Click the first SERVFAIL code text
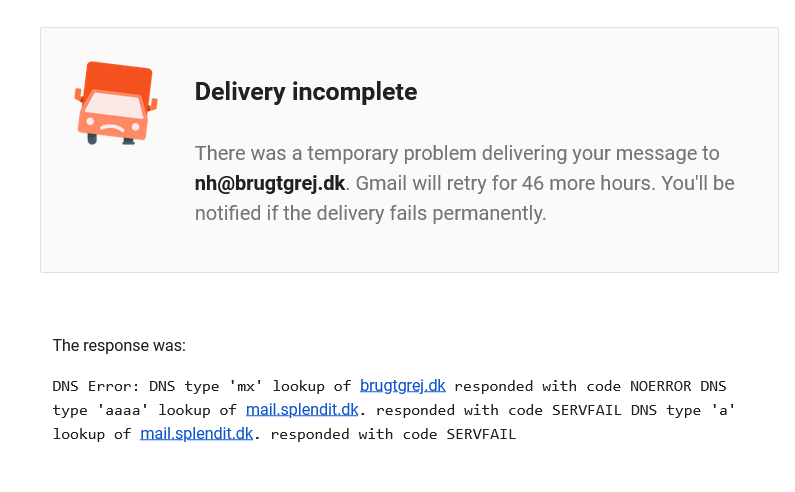Image resolution: width=795 pixels, height=492 pixels. pyautogui.click(x=587, y=410)
